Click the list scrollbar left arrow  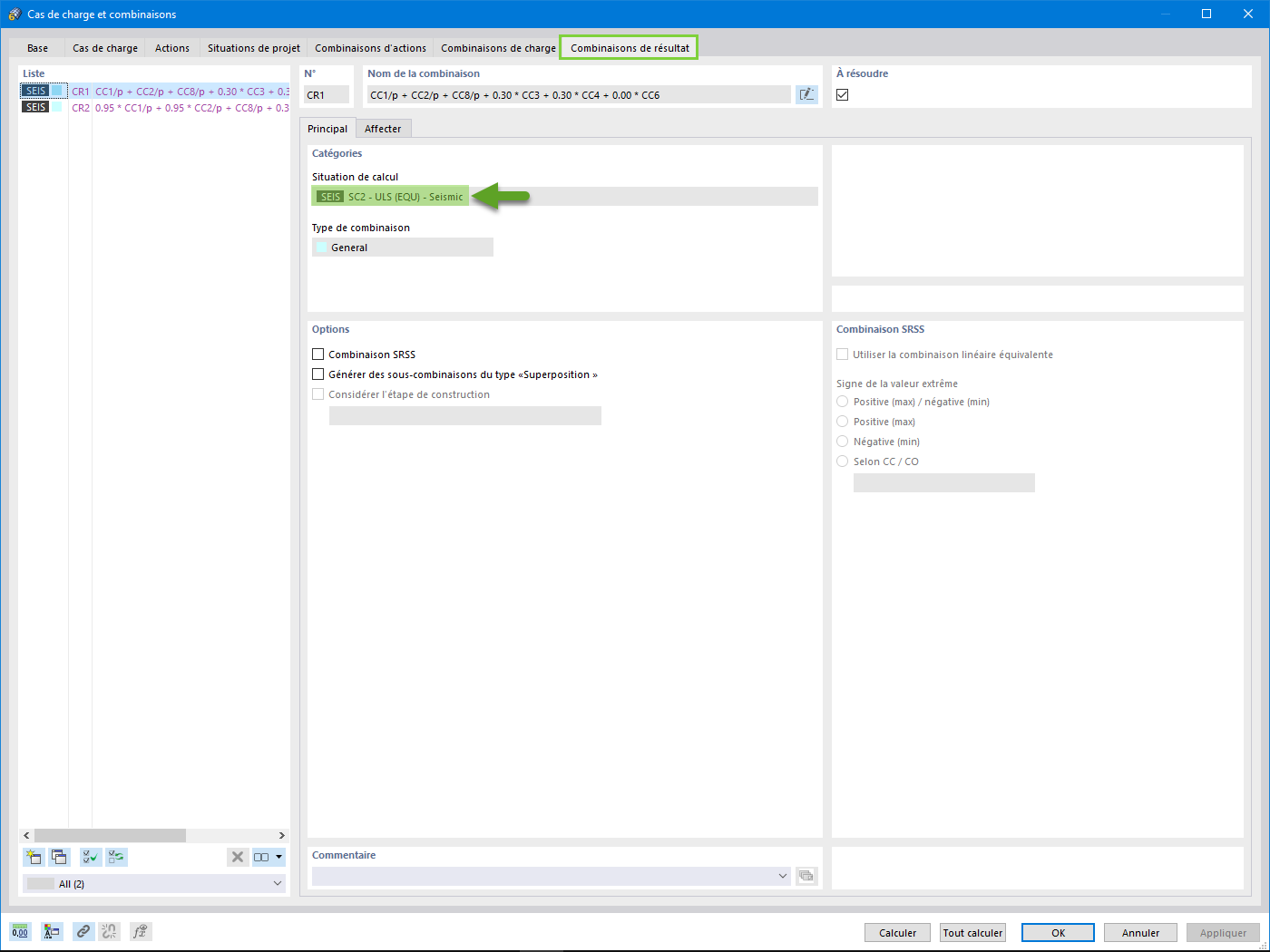(x=26, y=835)
